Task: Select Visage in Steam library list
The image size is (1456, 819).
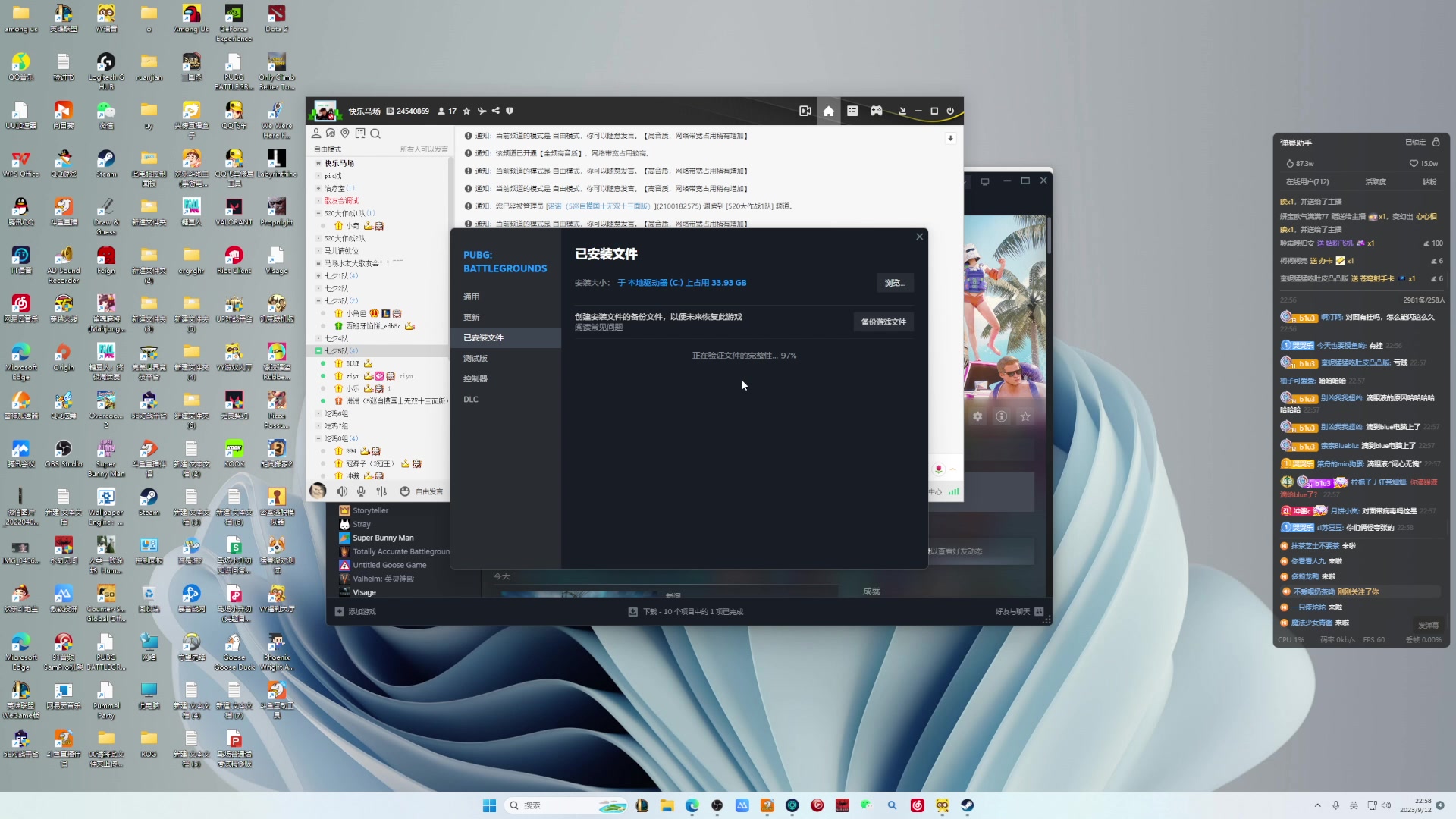Action: tap(364, 592)
